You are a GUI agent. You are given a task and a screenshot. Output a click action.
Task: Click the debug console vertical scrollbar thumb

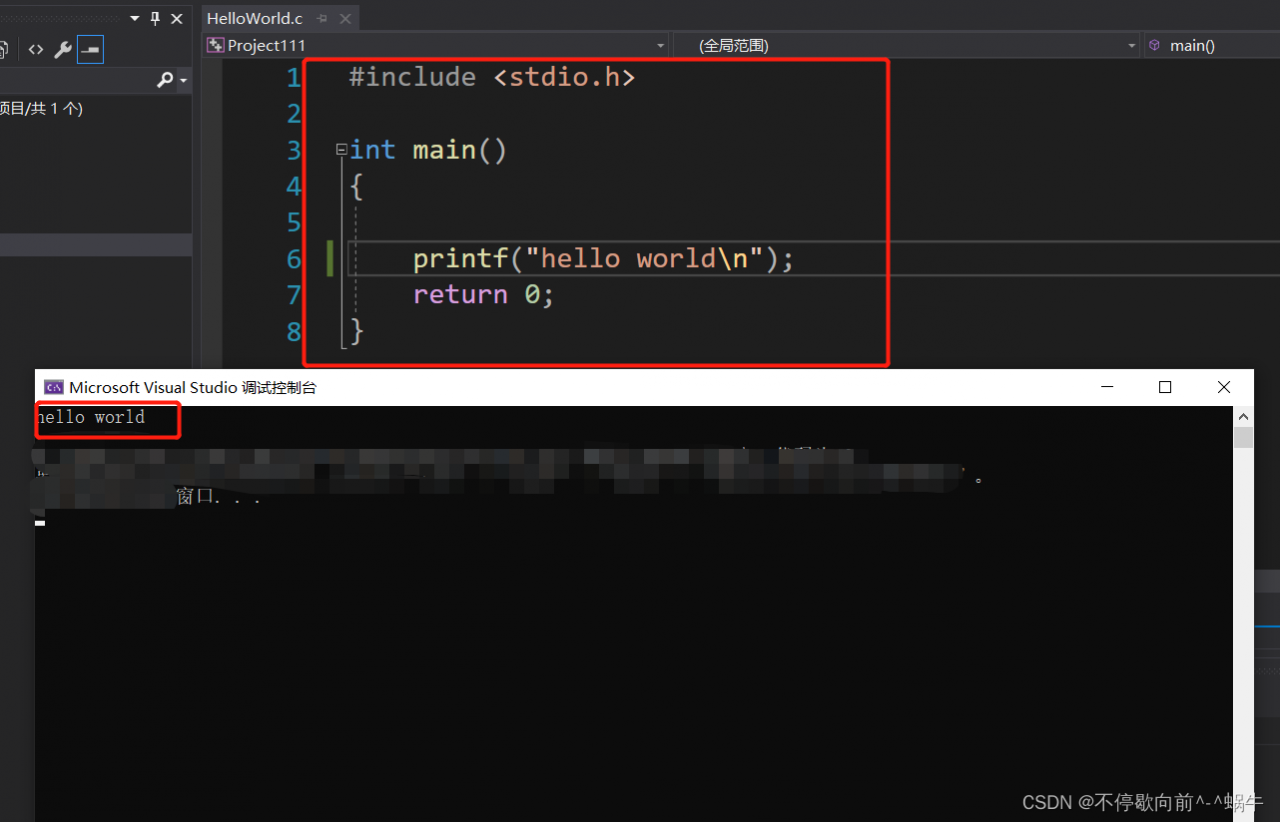1243,437
